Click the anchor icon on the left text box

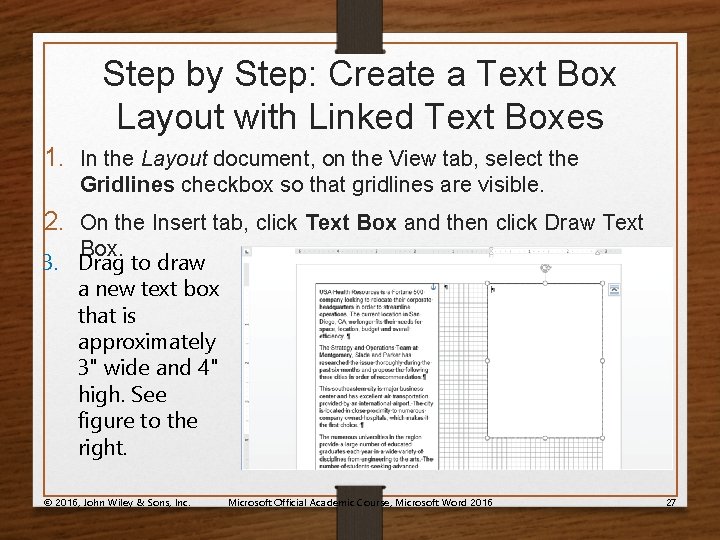433,287
